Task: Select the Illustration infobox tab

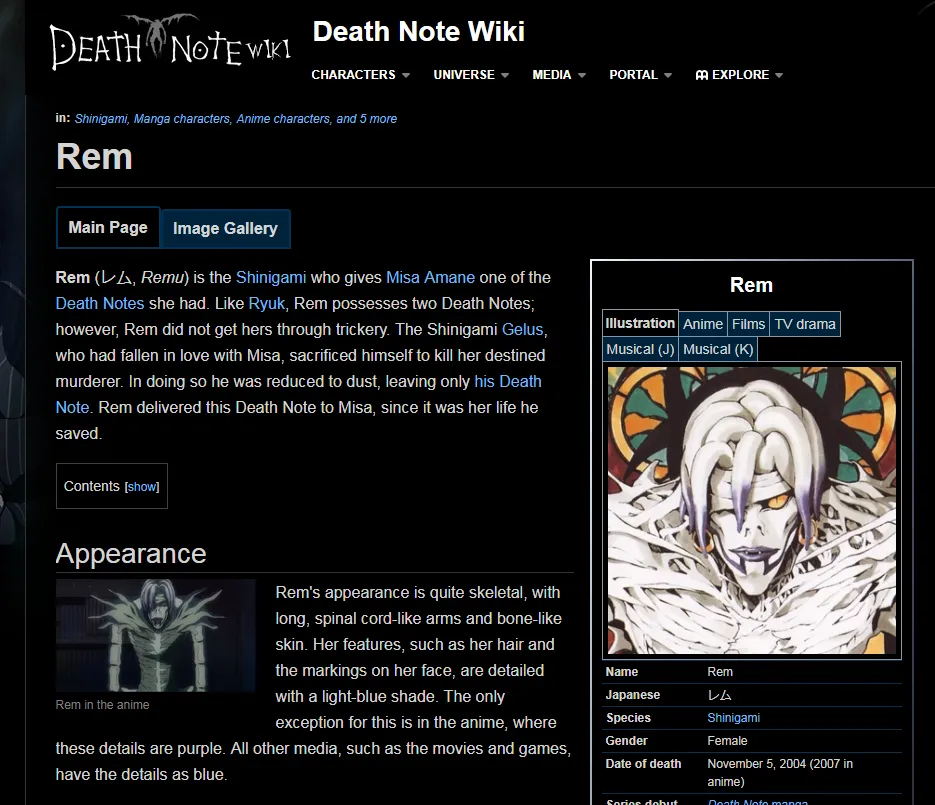Action: tap(640, 323)
